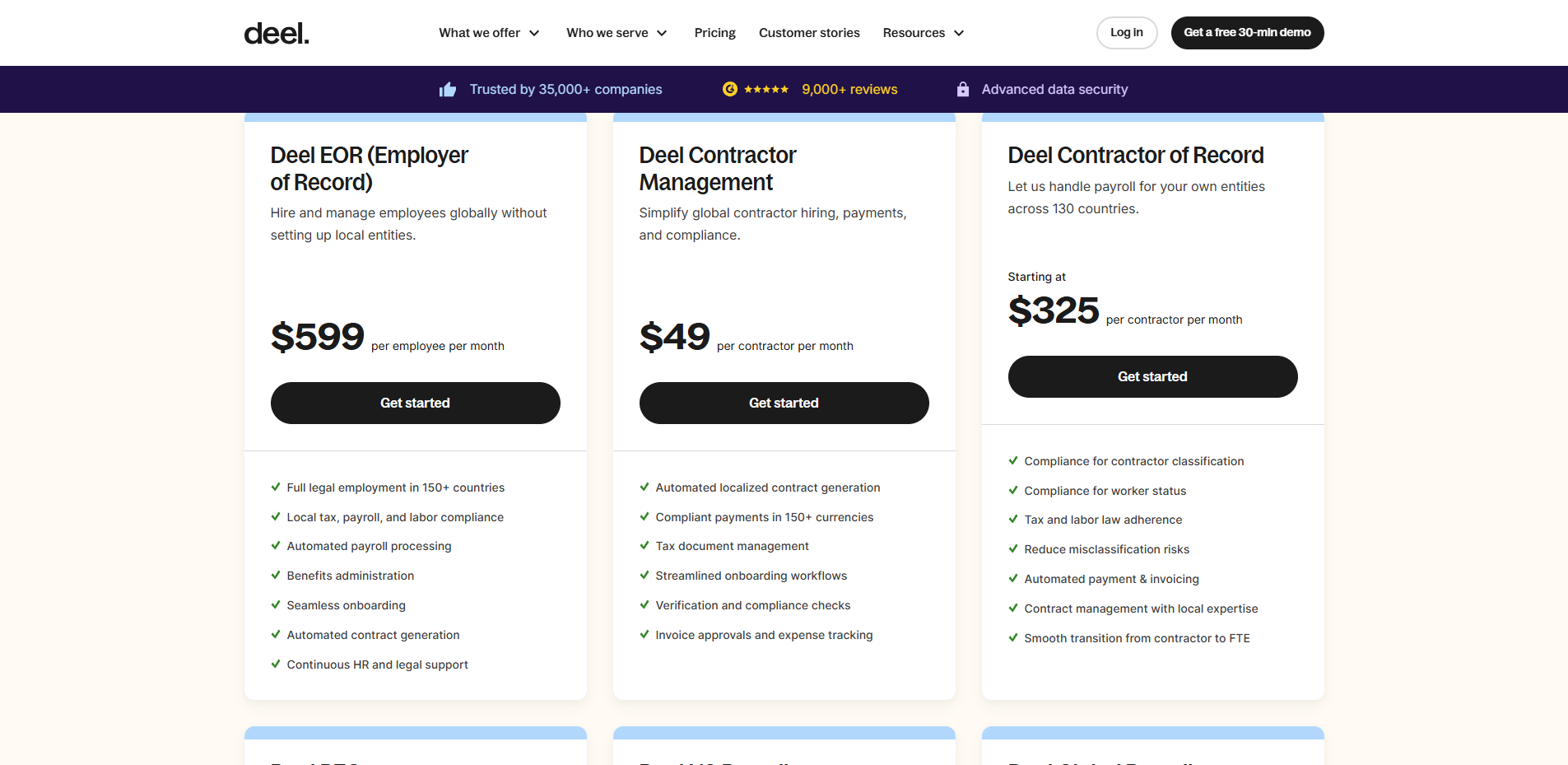Click the G2 review badge icon

(x=729, y=89)
